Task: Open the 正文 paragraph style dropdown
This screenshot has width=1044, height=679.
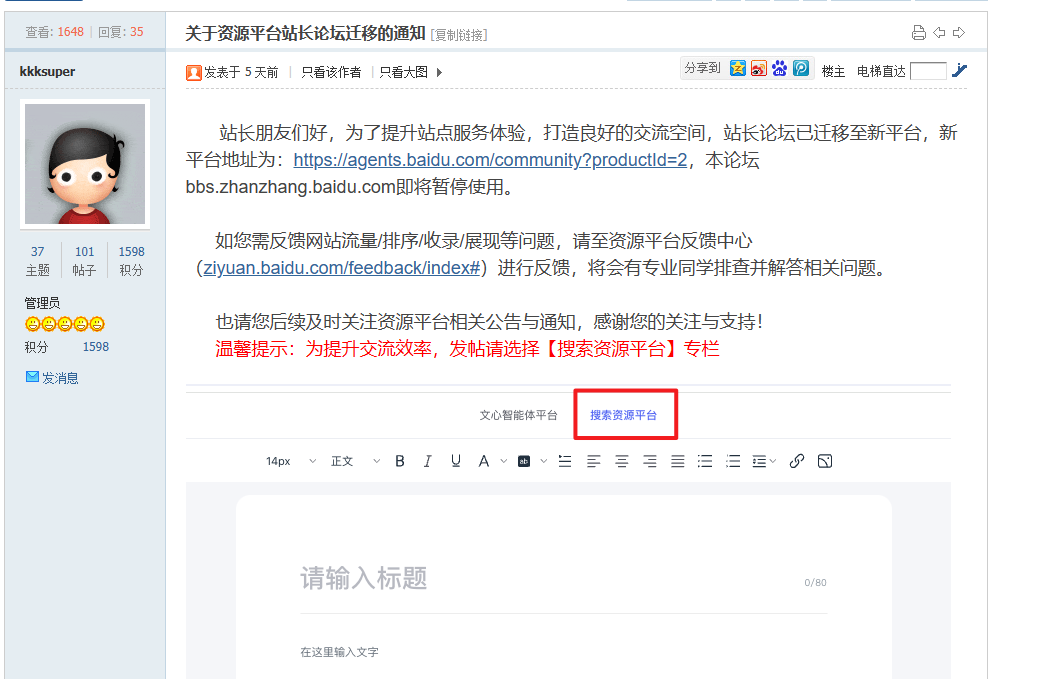Action: point(356,461)
